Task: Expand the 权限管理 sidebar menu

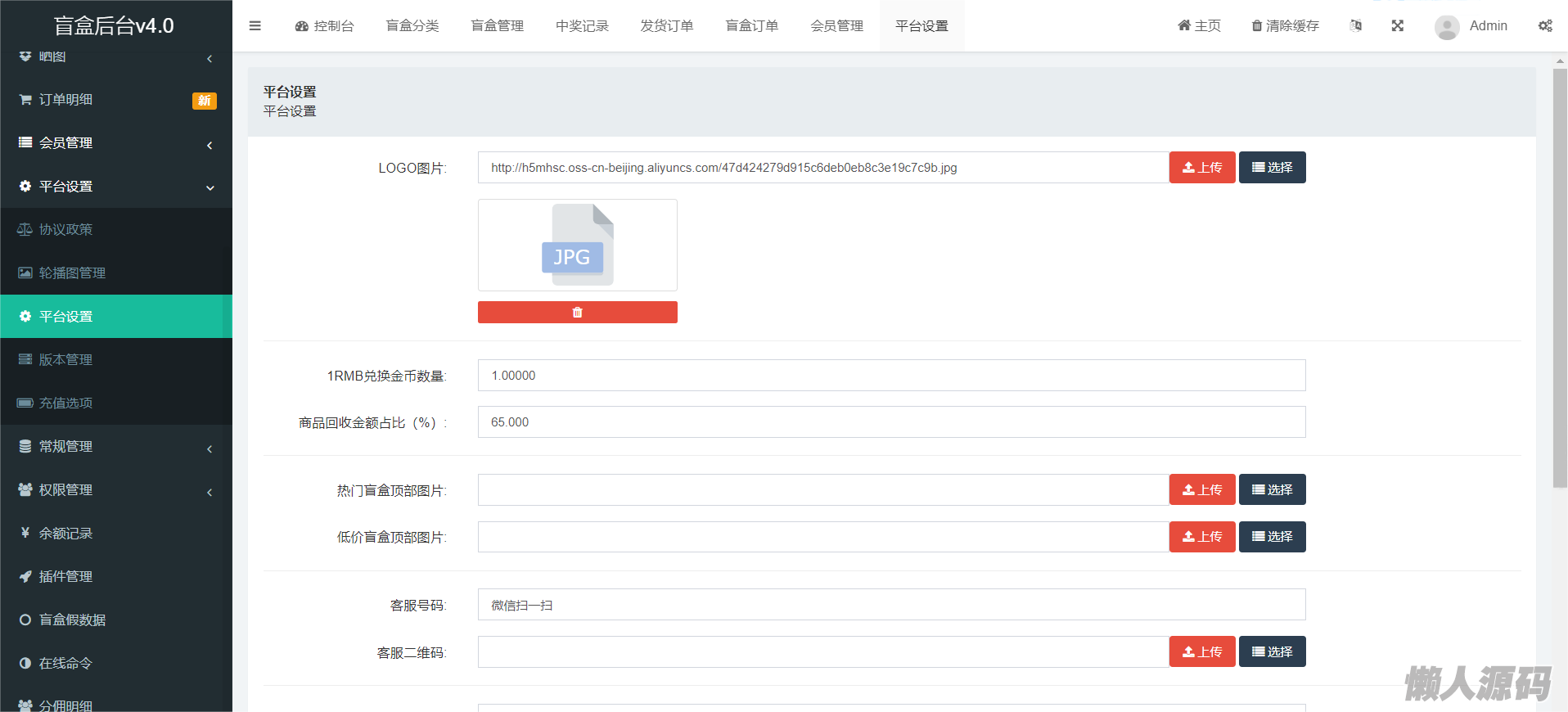Action: (115, 490)
